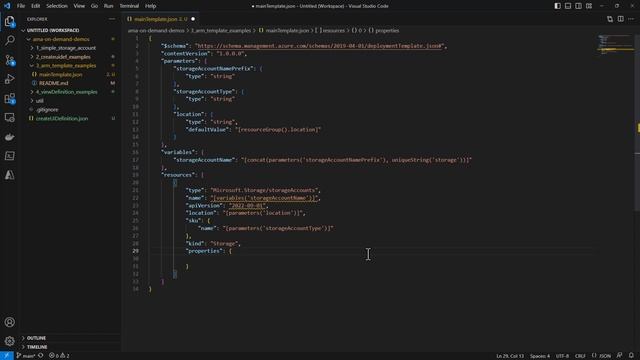Click the feedback icon in status bar
The width and height of the screenshot is (640, 360).
coord(620,356)
